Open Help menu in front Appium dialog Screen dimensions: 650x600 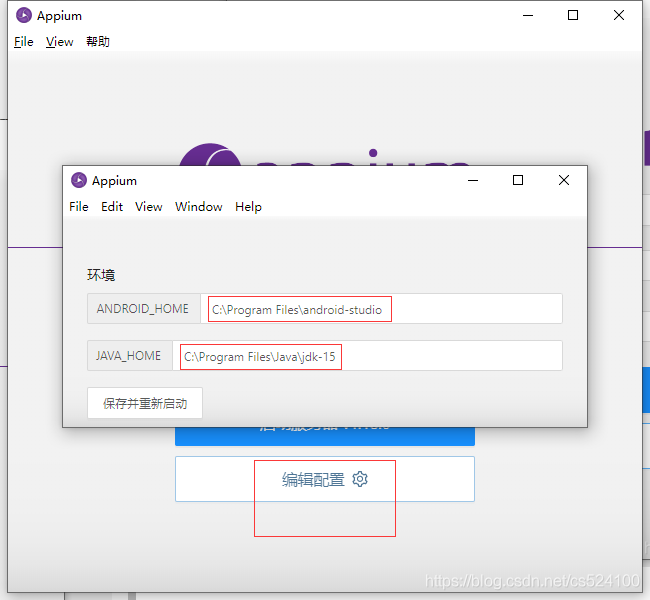(x=248, y=206)
